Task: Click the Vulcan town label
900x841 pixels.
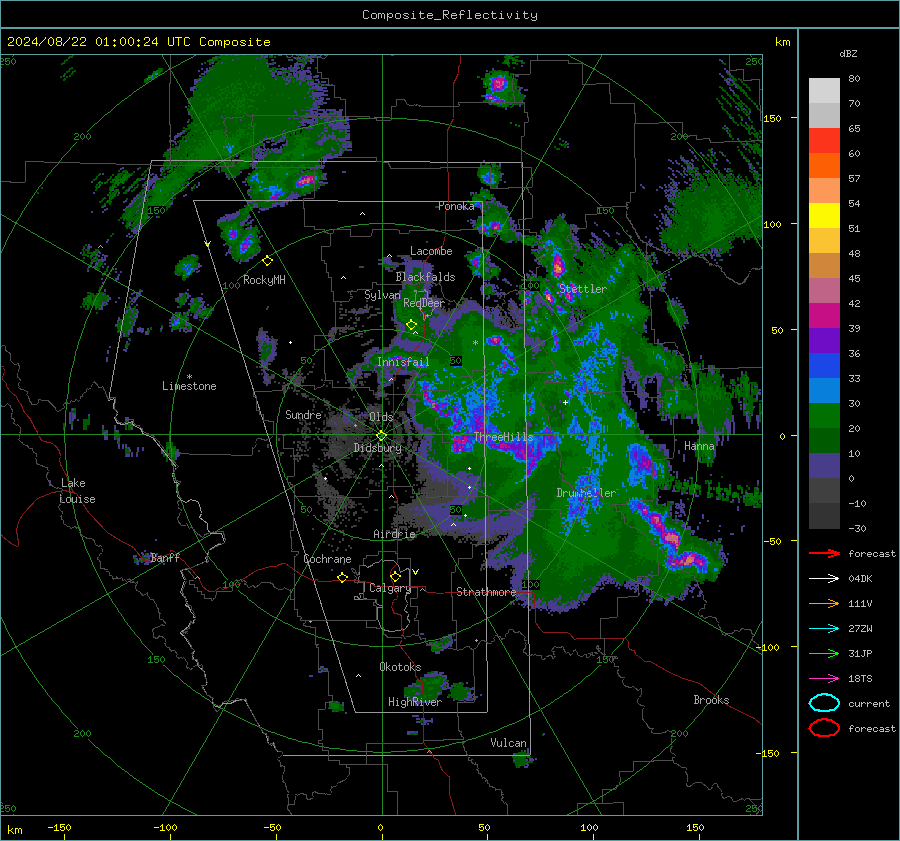Action: pyautogui.click(x=508, y=743)
